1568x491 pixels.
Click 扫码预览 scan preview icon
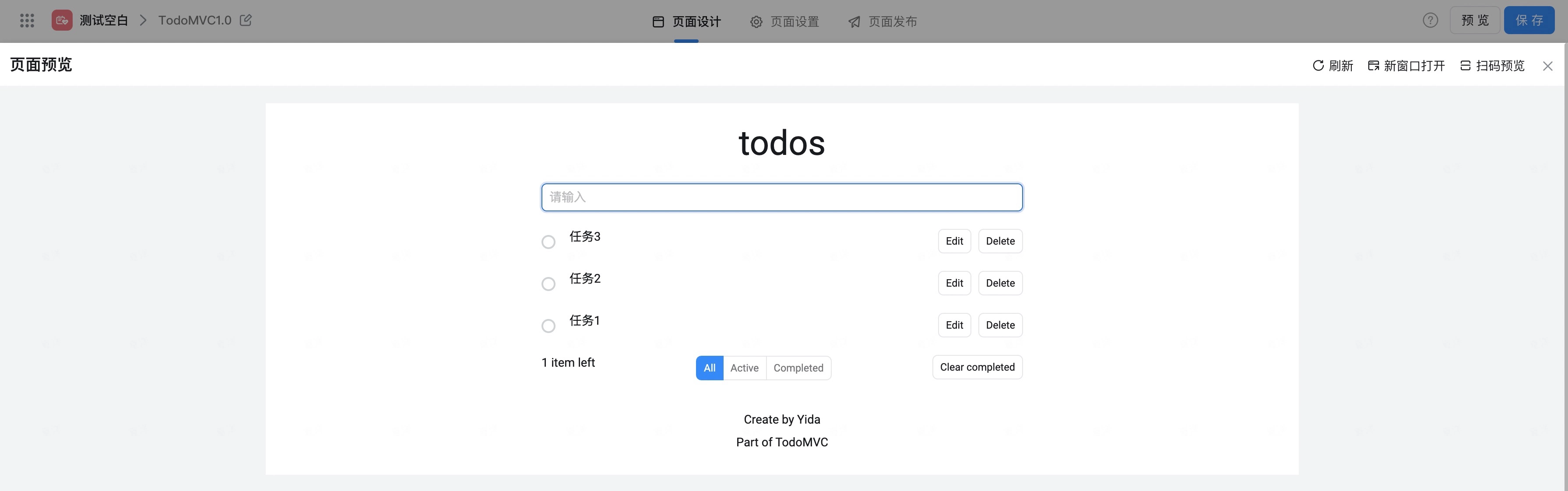click(x=1465, y=66)
